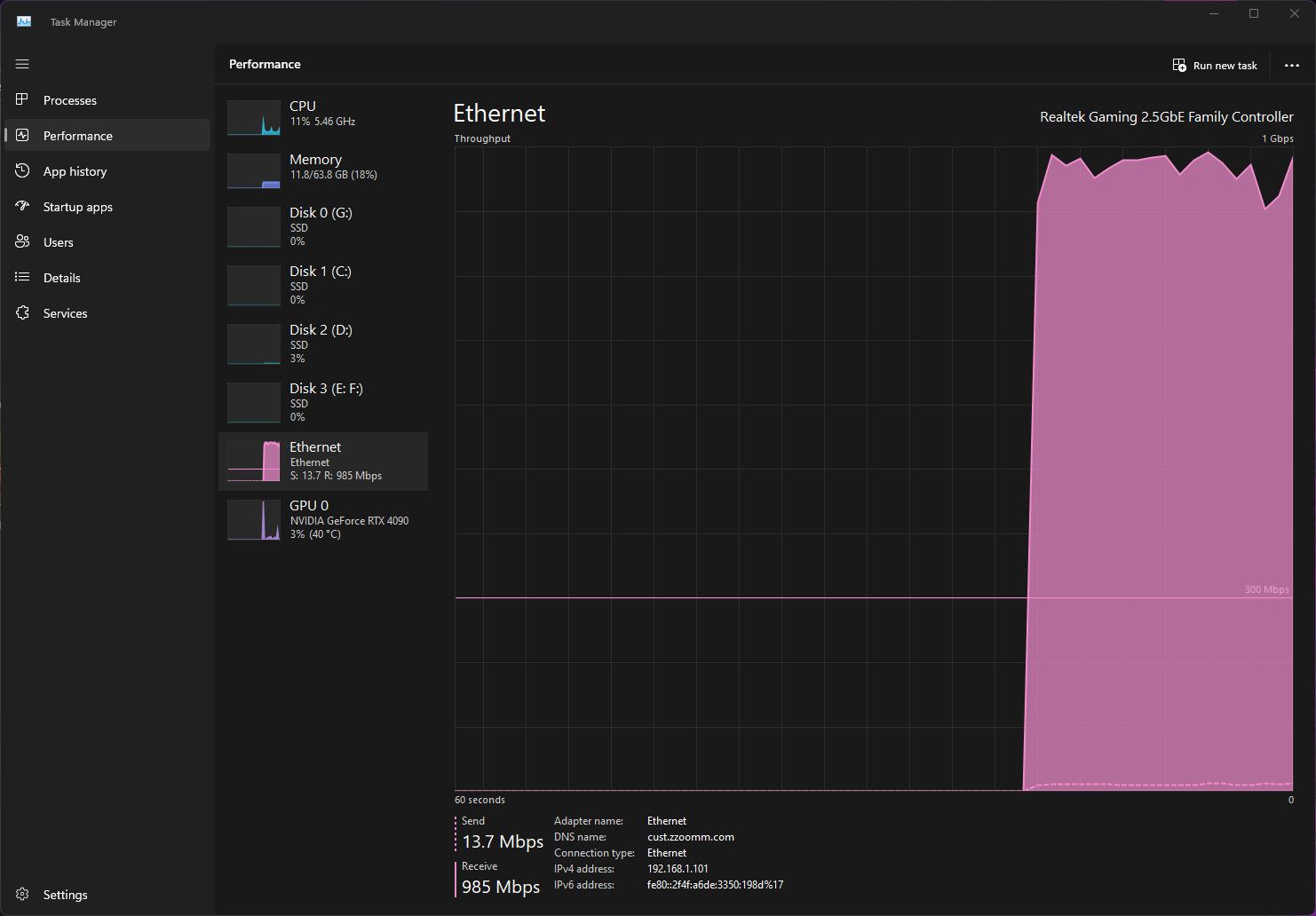Open Startup apps gauge icon

pyautogui.click(x=22, y=206)
